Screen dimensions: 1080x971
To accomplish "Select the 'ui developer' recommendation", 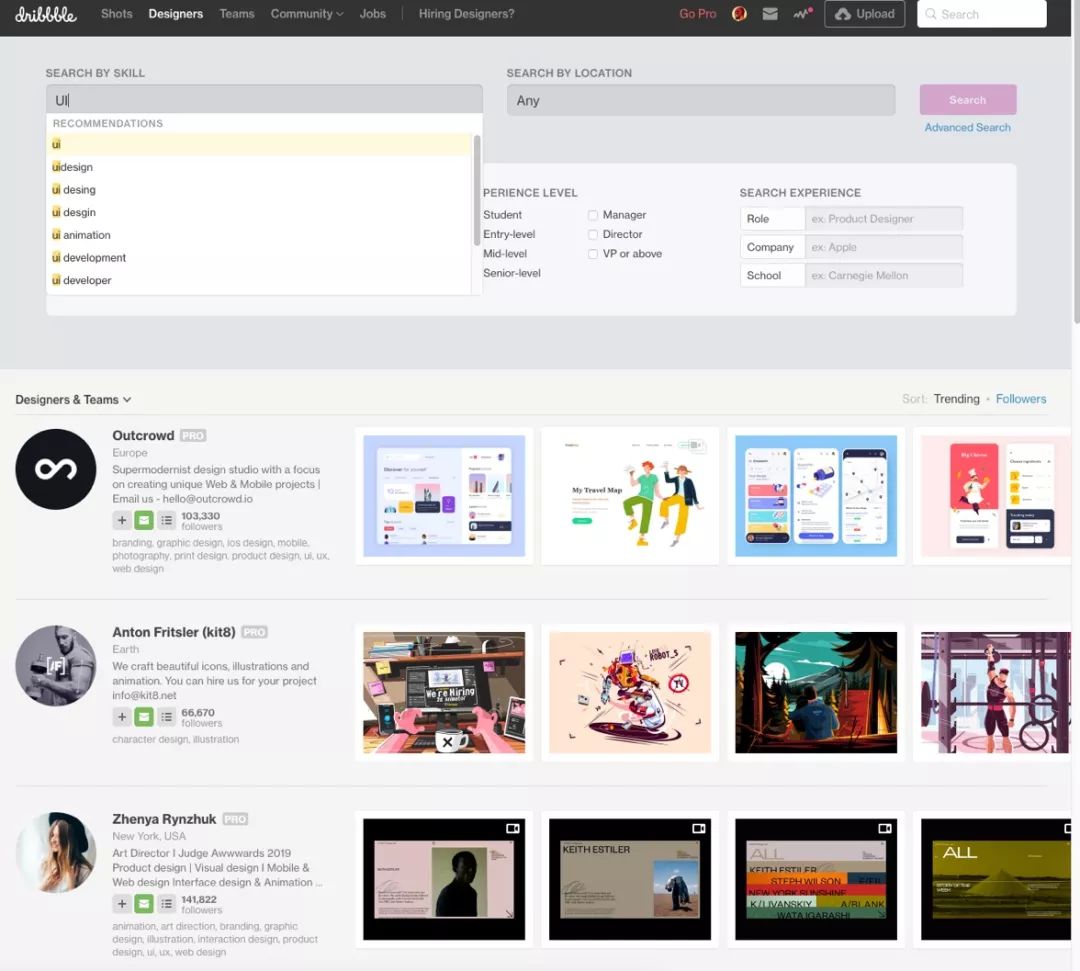I will coord(259,280).
